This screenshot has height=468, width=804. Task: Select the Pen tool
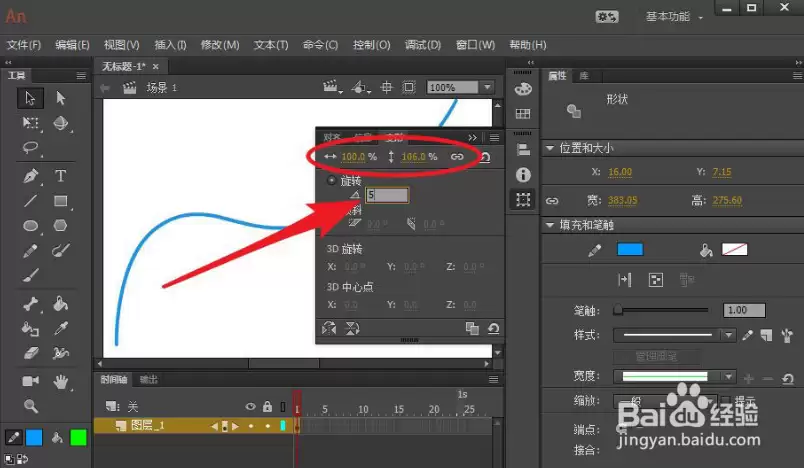30,176
